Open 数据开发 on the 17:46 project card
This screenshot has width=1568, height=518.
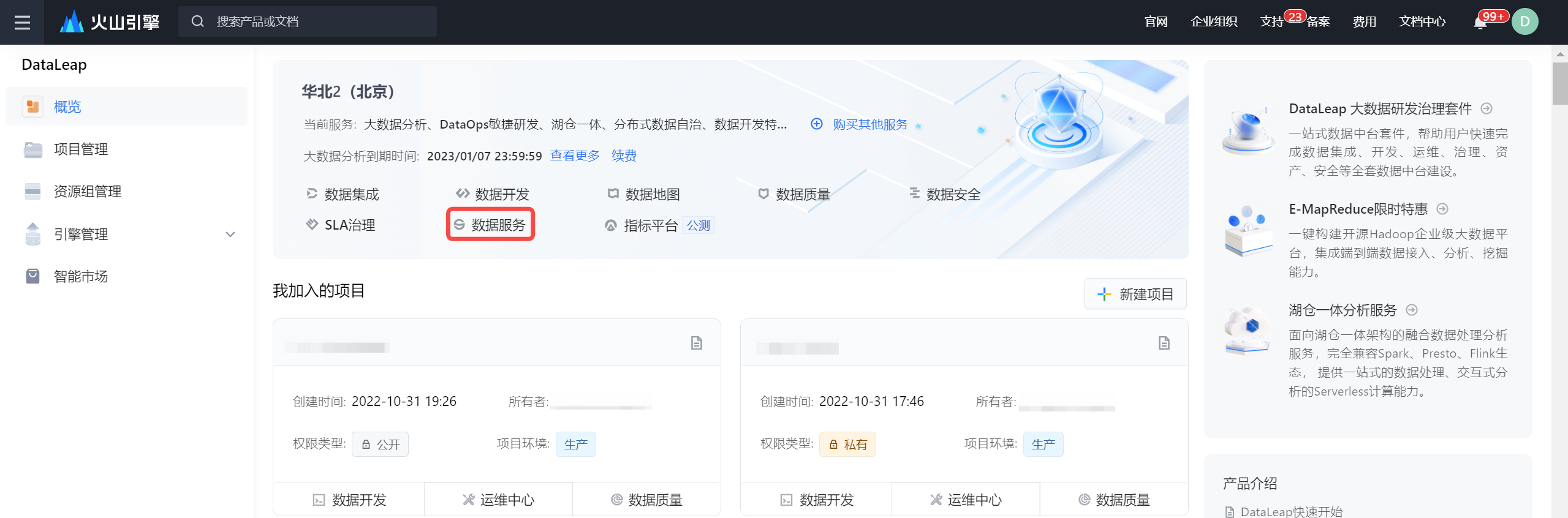click(817, 500)
